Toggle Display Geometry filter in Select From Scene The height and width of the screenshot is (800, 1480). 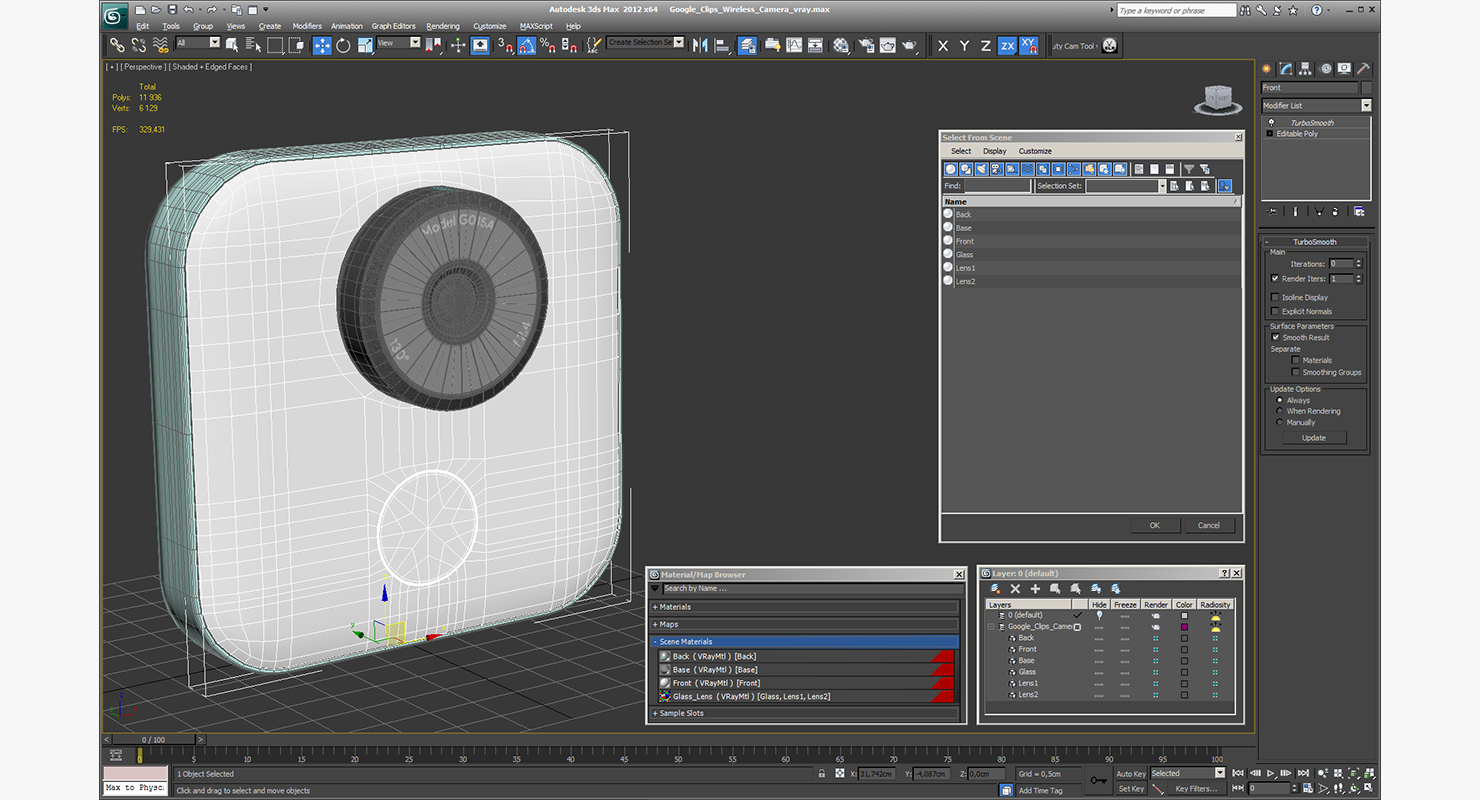point(951,169)
